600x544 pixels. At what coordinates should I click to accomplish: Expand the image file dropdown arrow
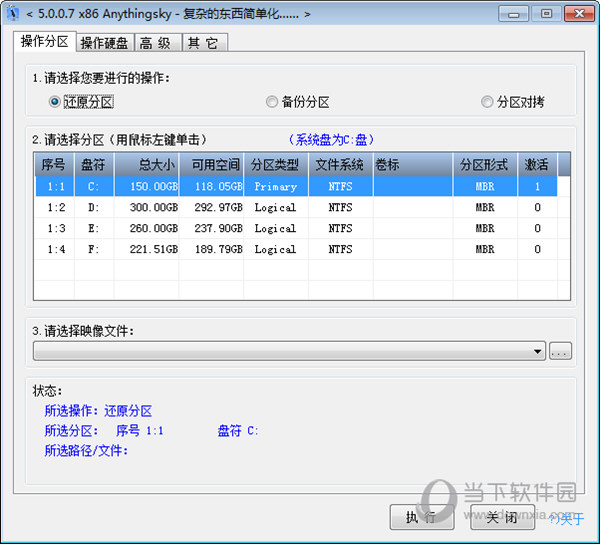point(537,351)
